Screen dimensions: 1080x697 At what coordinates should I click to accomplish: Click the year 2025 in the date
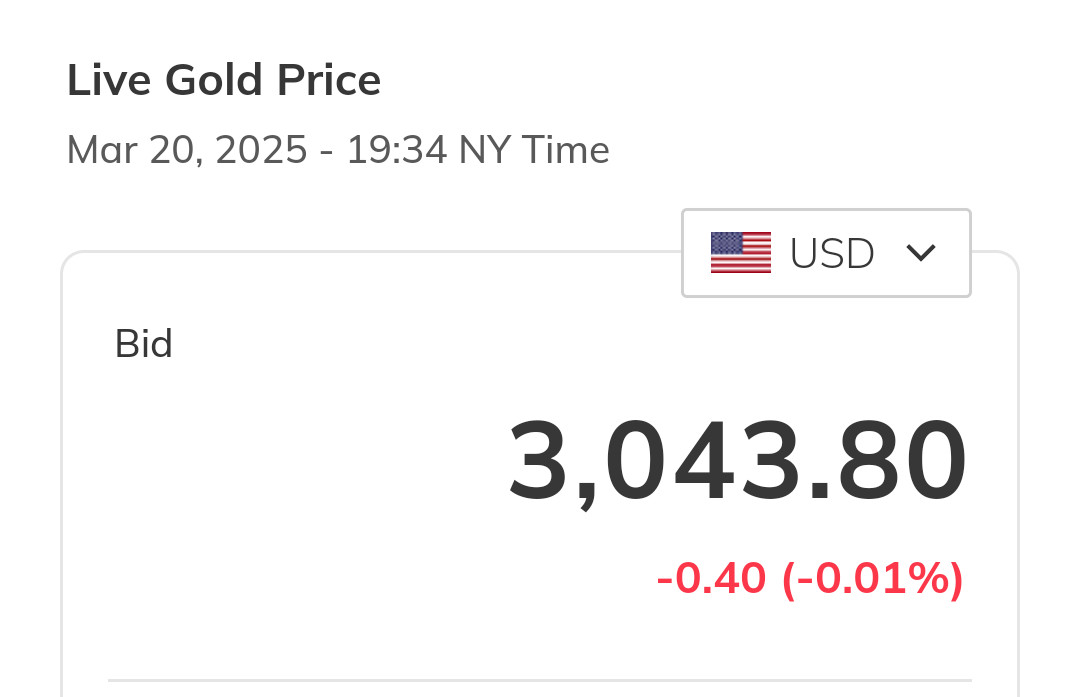[x=261, y=151]
